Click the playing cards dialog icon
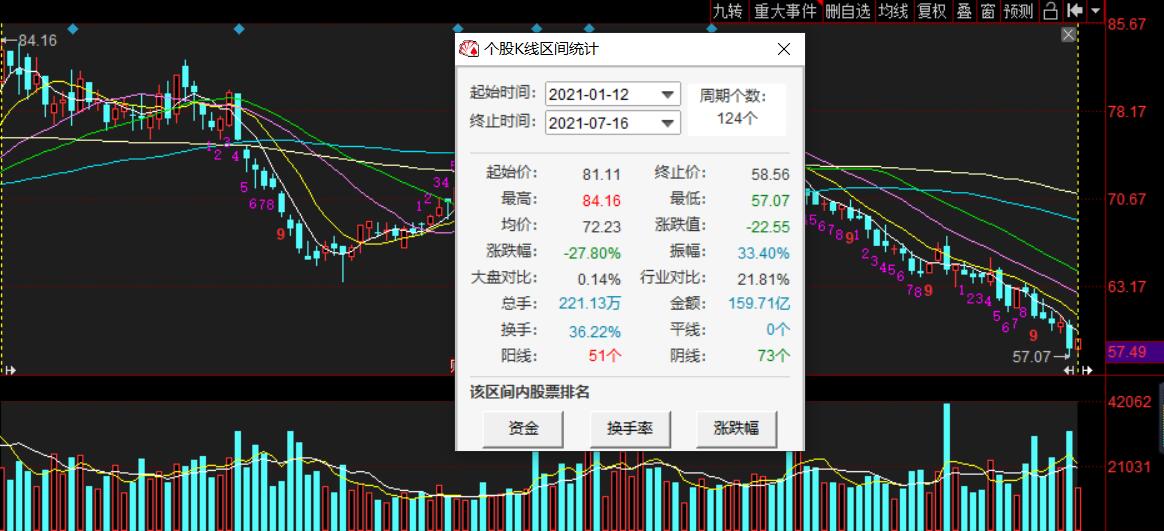The image size is (1164, 531). coord(468,49)
